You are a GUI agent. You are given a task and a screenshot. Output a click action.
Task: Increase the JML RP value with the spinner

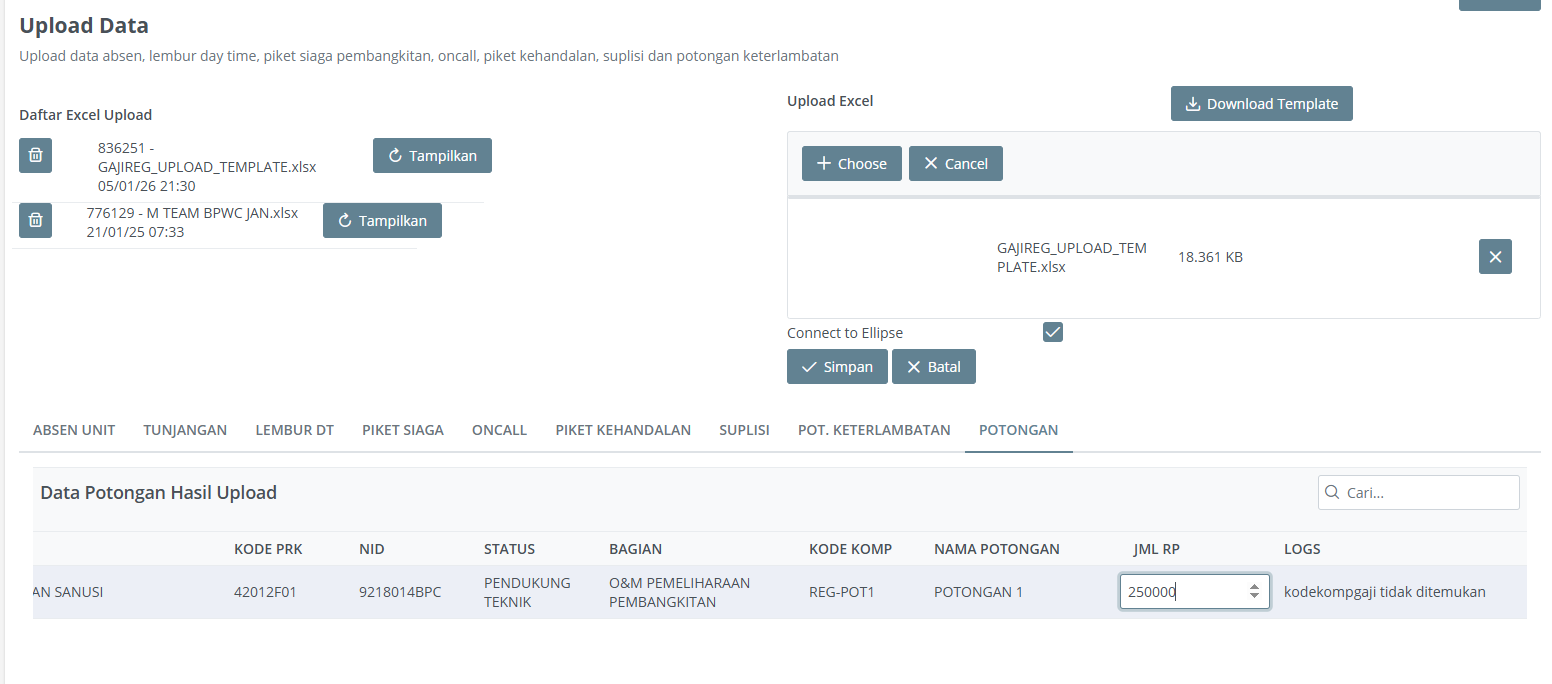tap(1254, 587)
